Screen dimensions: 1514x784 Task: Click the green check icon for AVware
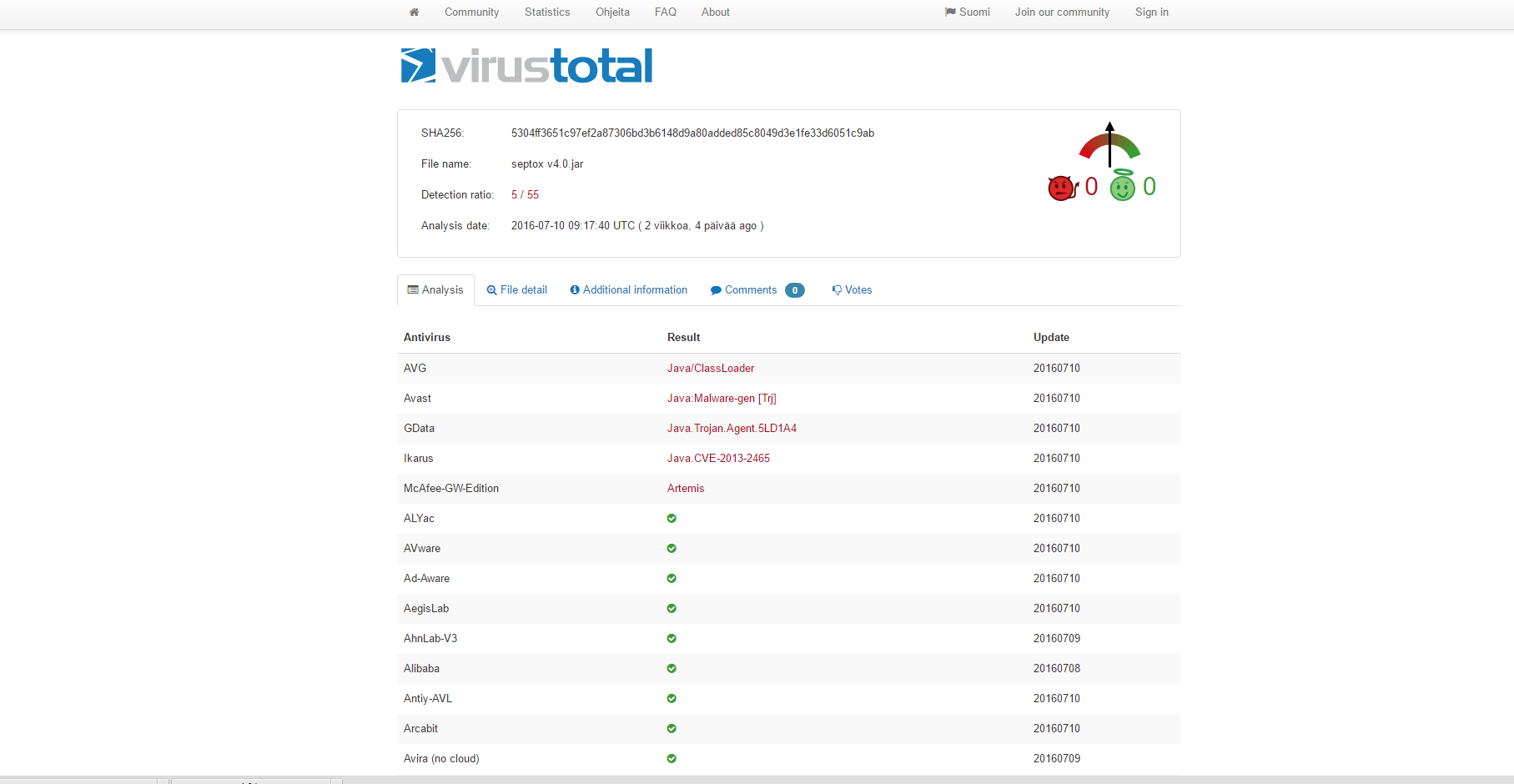671,549
